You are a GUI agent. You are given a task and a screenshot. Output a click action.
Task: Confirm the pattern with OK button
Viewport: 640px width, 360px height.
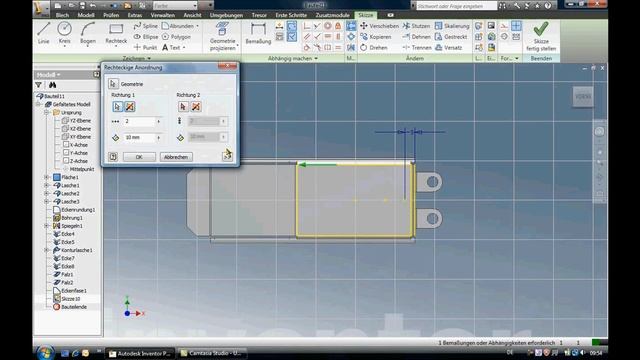click(x=139, y=157)
